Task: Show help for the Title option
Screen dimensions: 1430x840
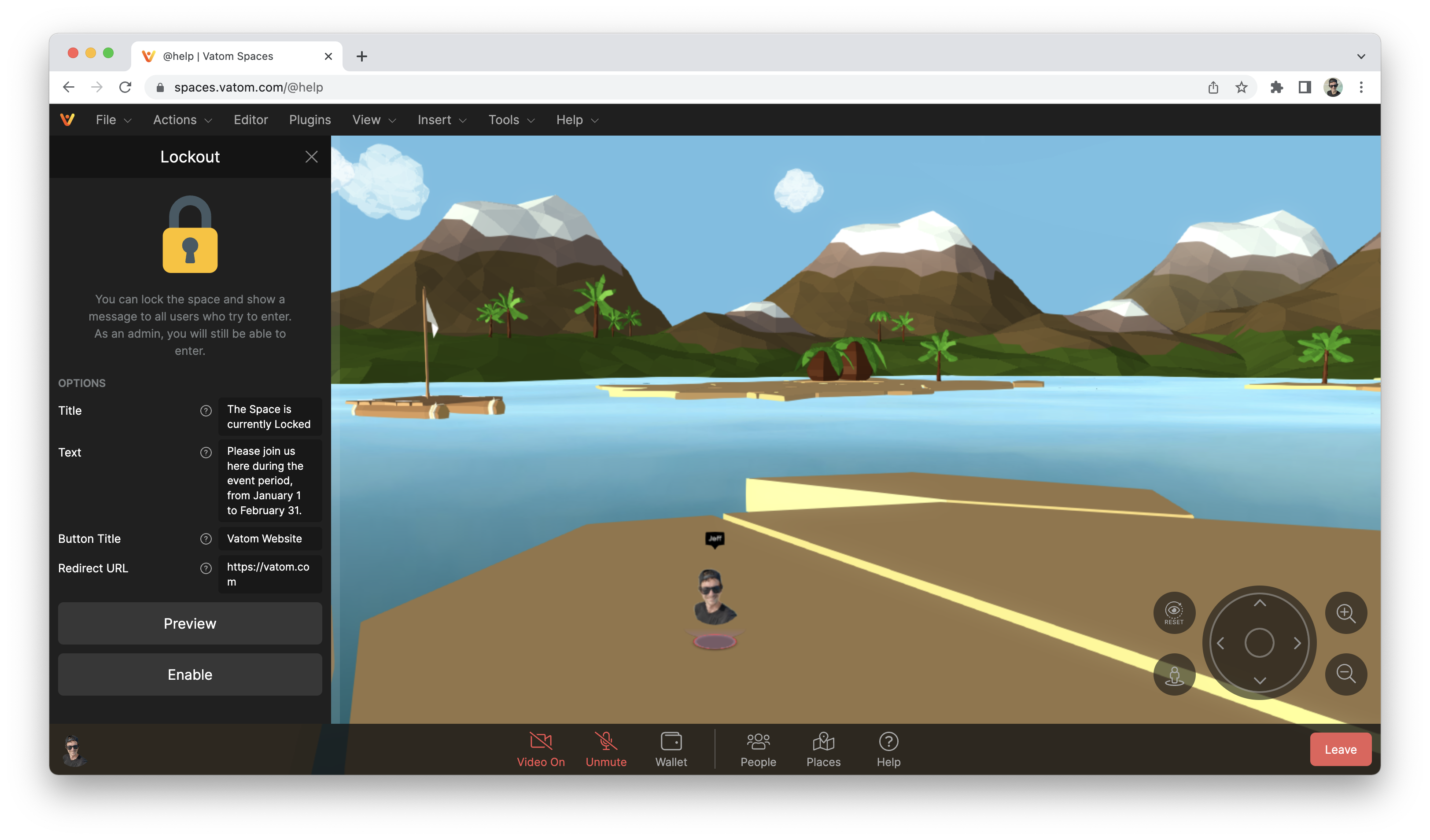Action: [206, 410]
